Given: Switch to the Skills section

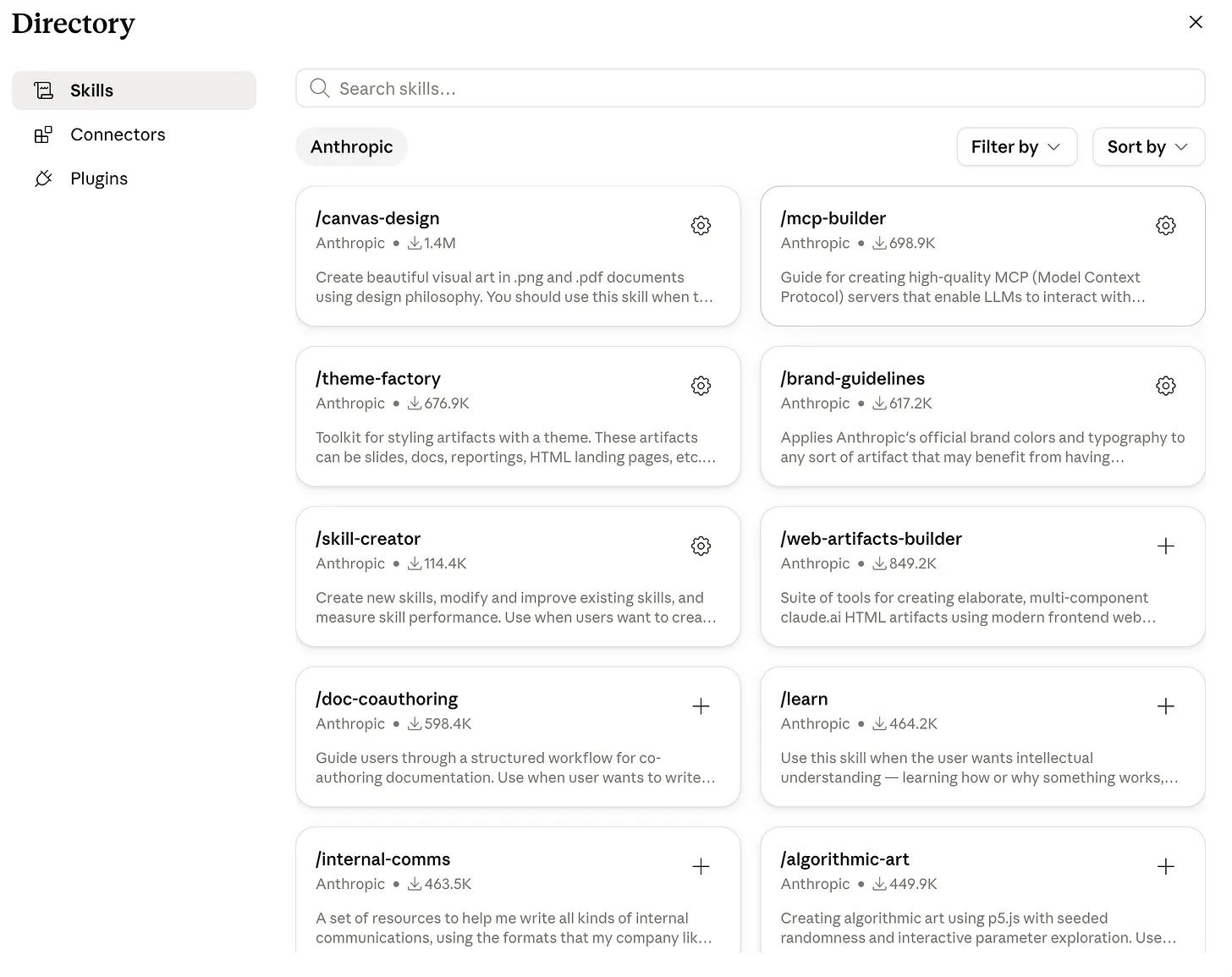Looking at the screenshot, I should tap(134, 91).
